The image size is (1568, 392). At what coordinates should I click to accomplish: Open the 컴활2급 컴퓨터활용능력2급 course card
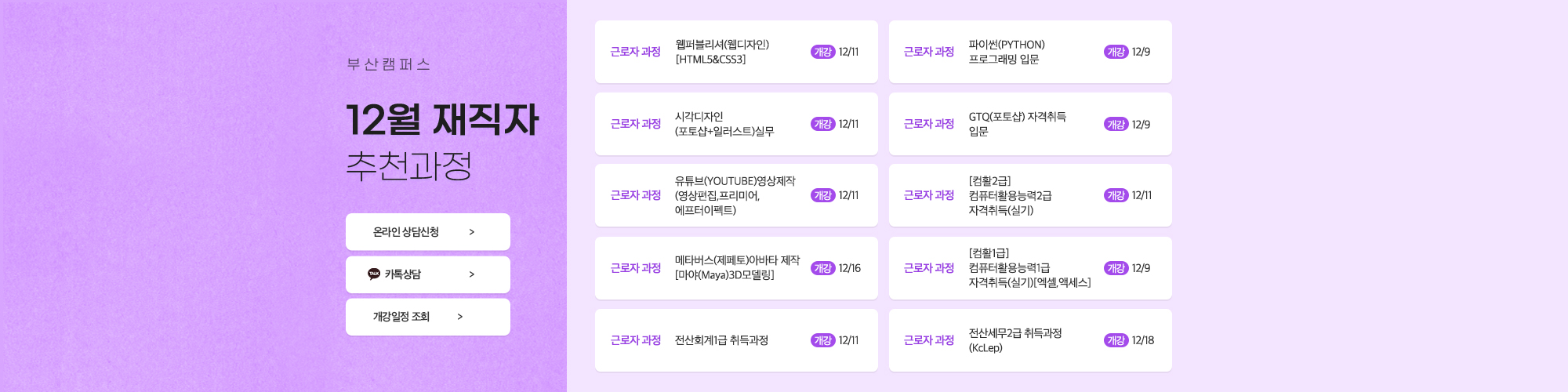coord(1030,195)
